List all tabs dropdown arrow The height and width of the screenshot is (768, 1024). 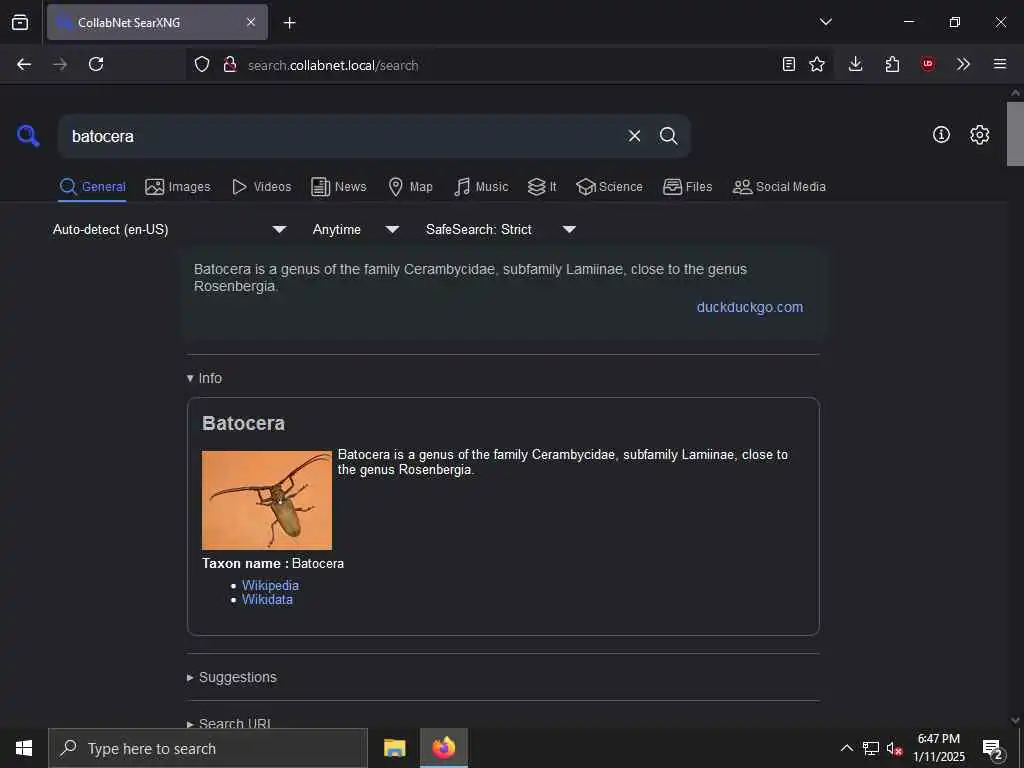825,22
